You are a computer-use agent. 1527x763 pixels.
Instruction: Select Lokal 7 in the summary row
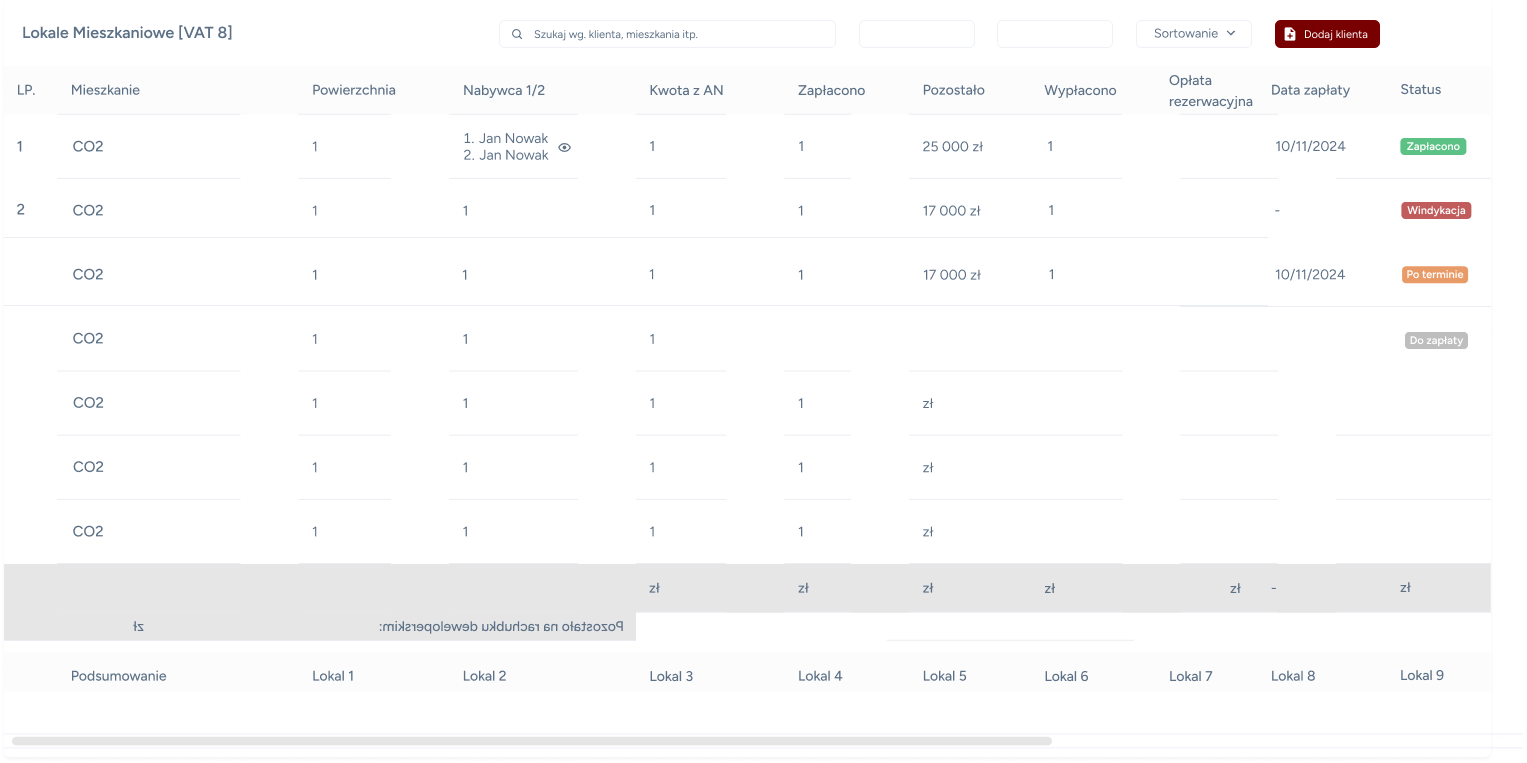tap(1190, 676)
